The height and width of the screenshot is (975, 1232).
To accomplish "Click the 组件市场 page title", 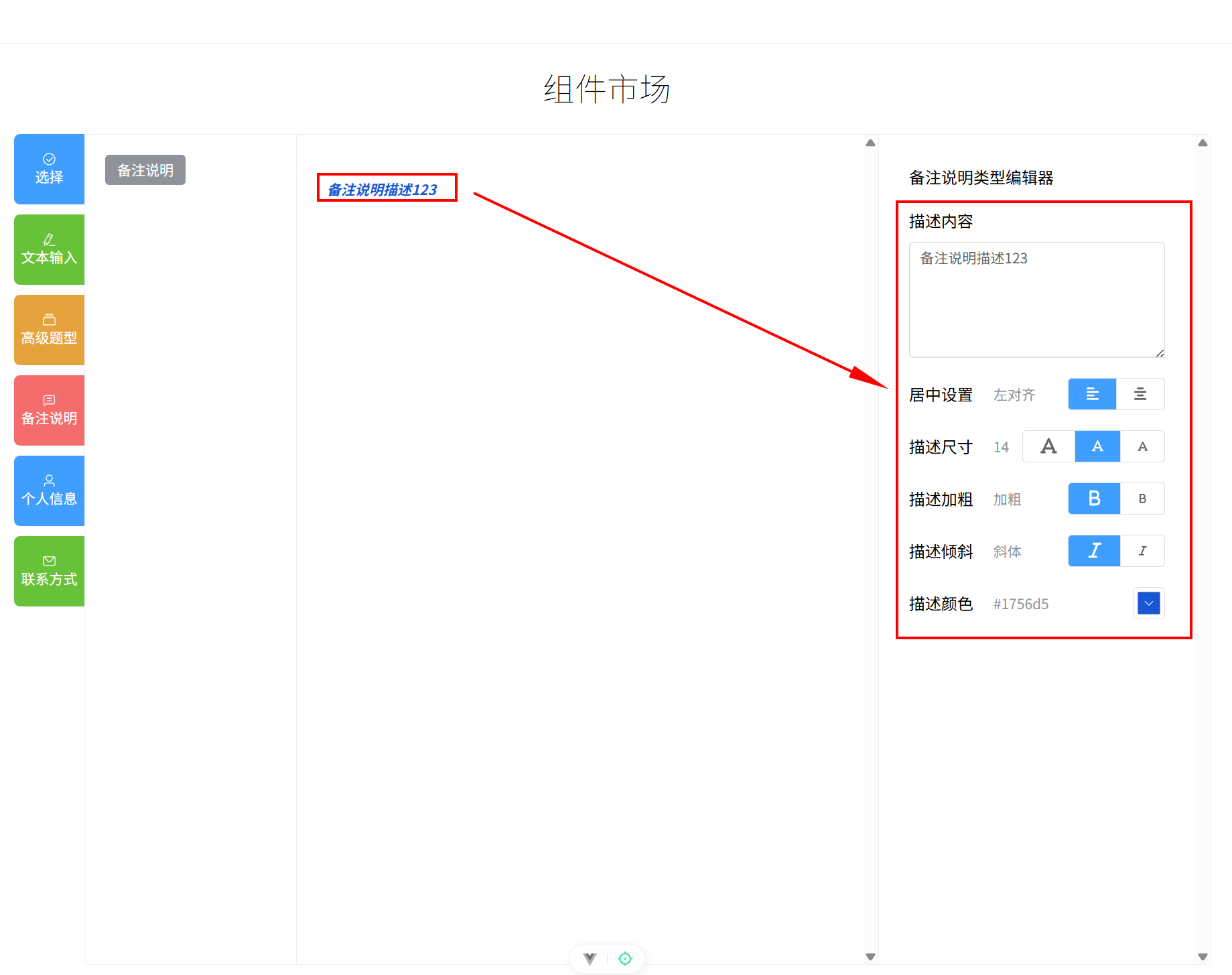I will (x=607, y=89).
